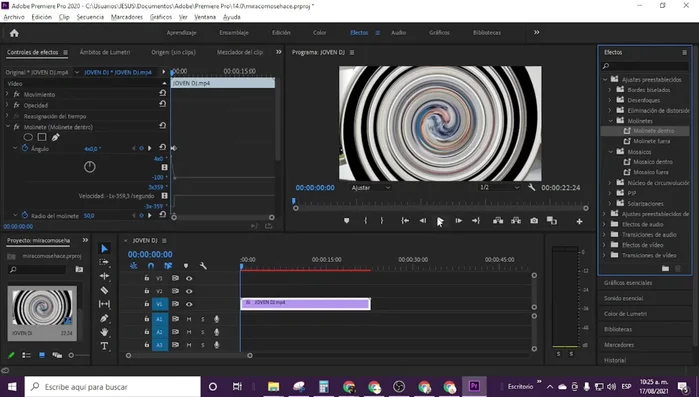Toggle snap in timeline

click(x=151, y=266)
